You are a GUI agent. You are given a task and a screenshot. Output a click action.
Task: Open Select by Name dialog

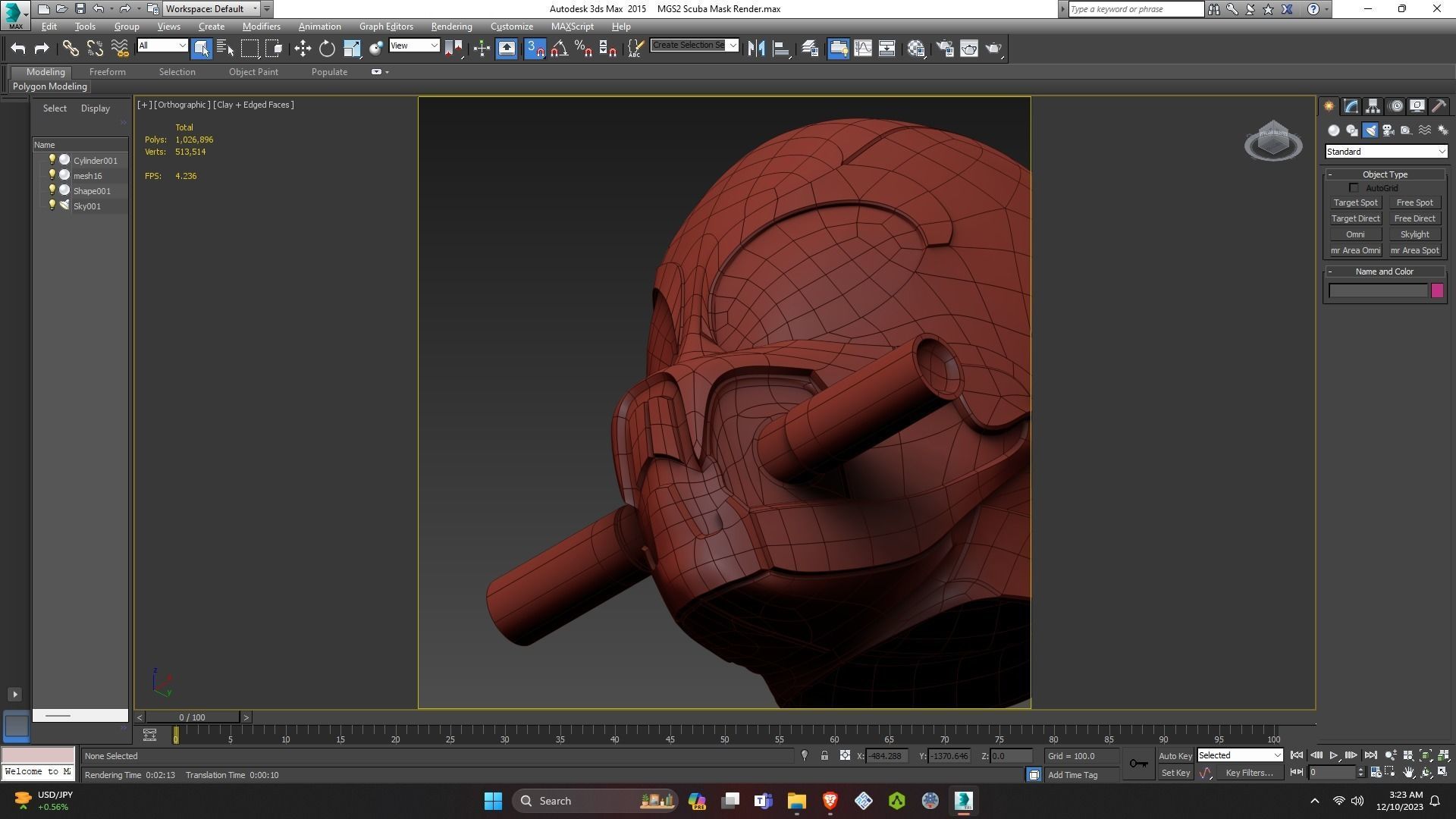point(225,49)
